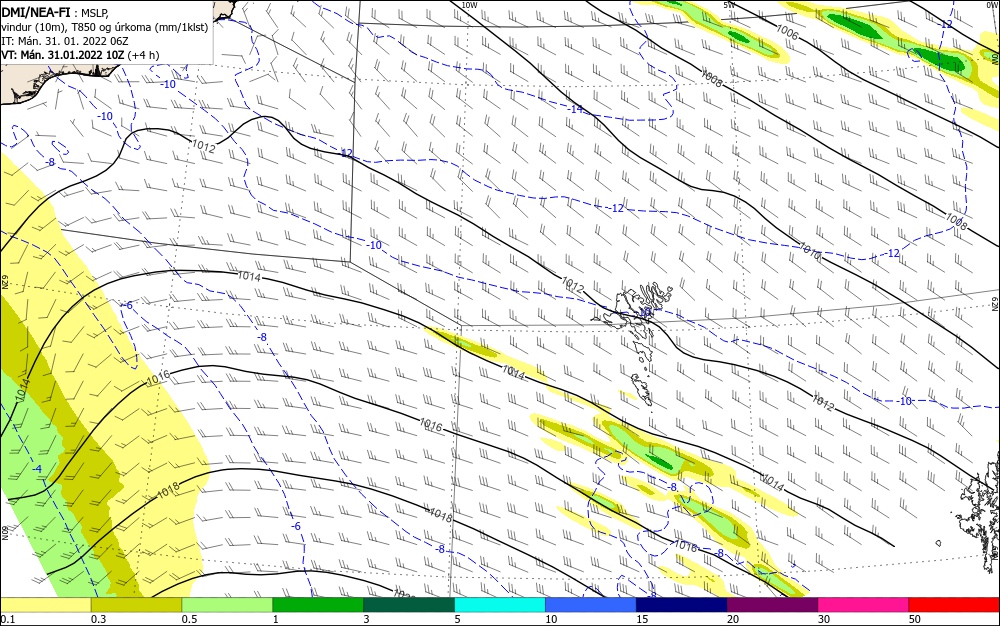Click the '0.3' legend value
Screen dimensions: 1000x626
pos(98,619)
